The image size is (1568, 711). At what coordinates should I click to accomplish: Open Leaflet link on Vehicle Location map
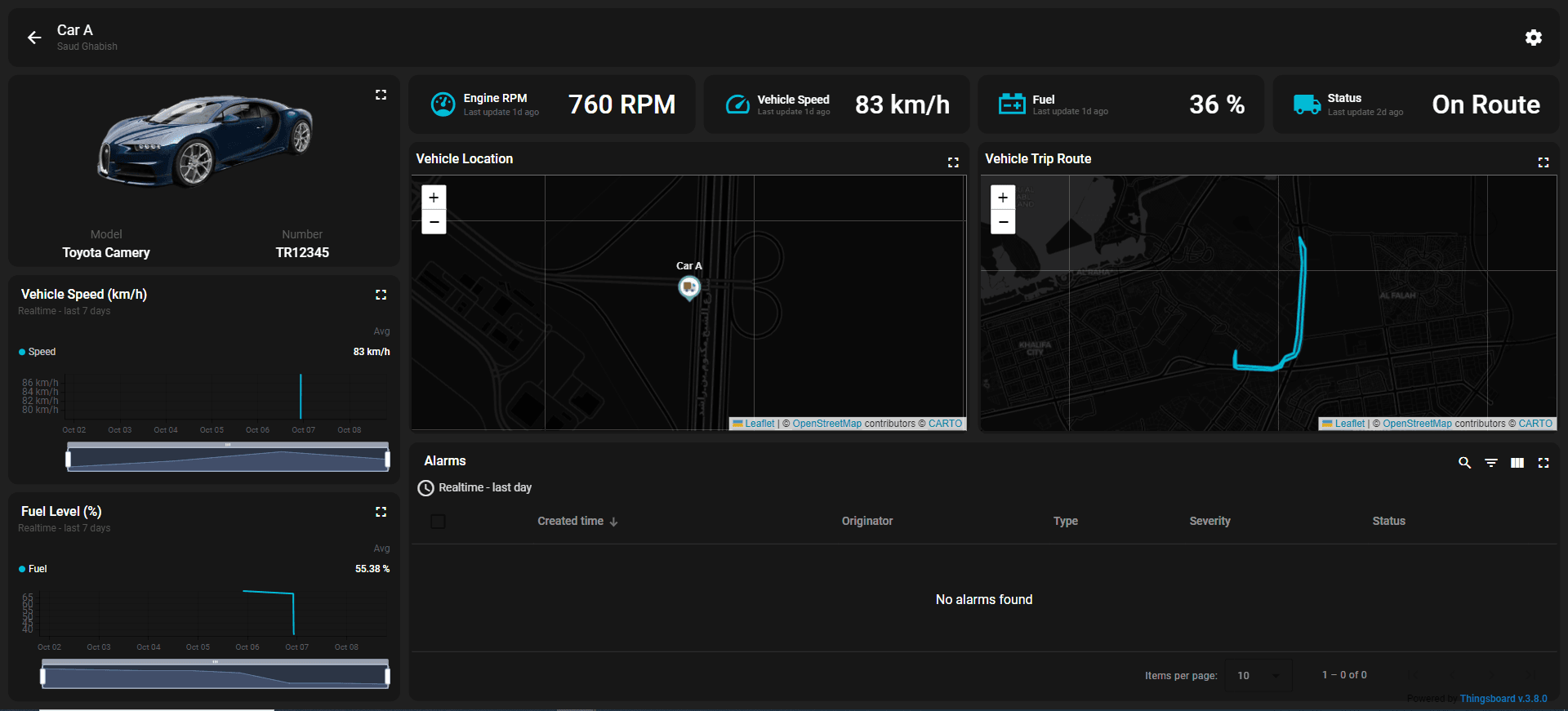click(754, 424)
